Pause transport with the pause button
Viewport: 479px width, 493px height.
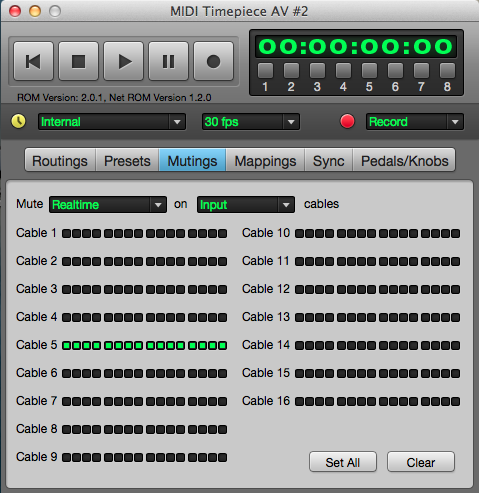tap(168, 61)
